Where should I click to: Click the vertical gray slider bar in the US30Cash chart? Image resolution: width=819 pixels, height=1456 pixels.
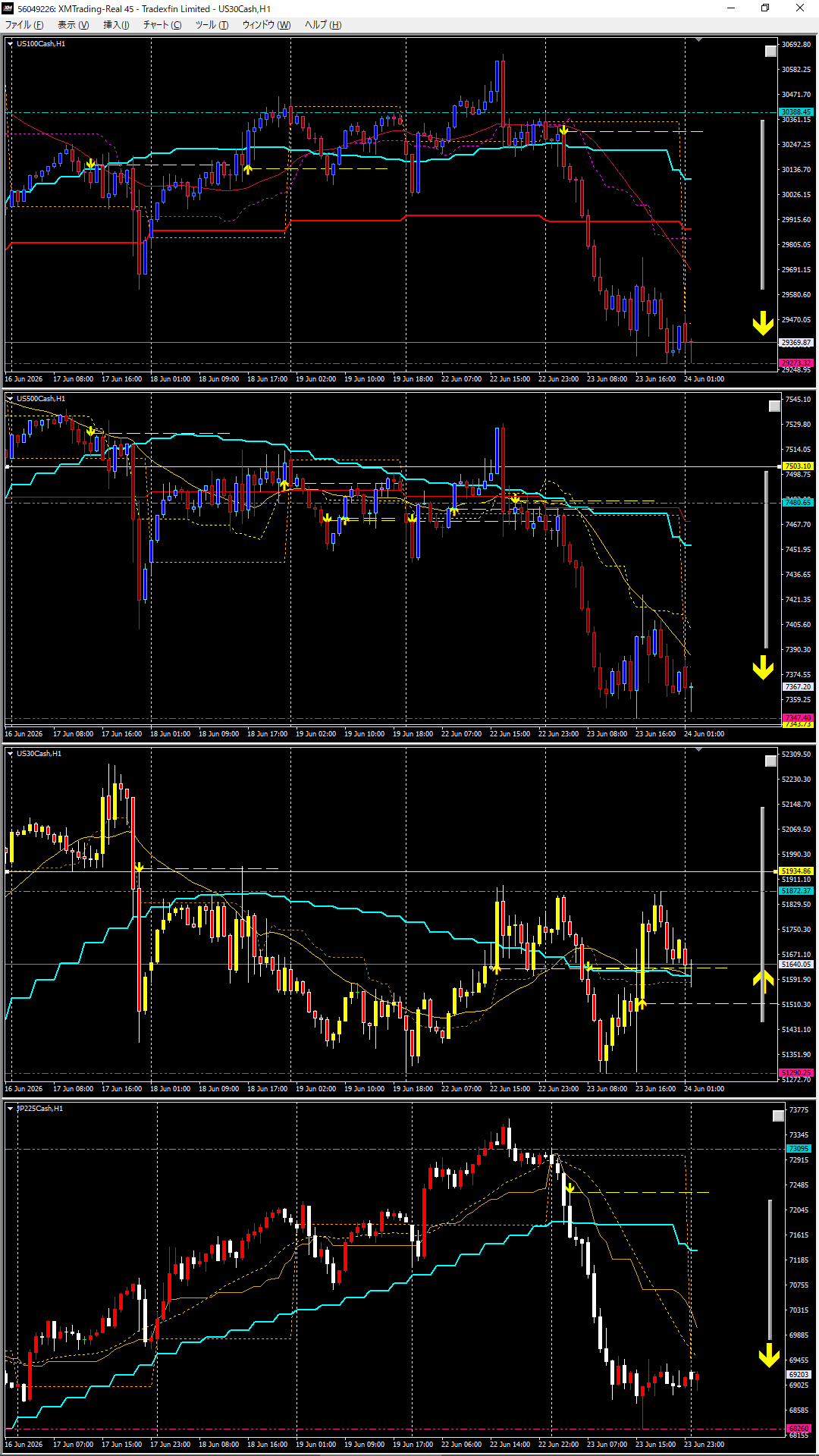tap(763, 915)
